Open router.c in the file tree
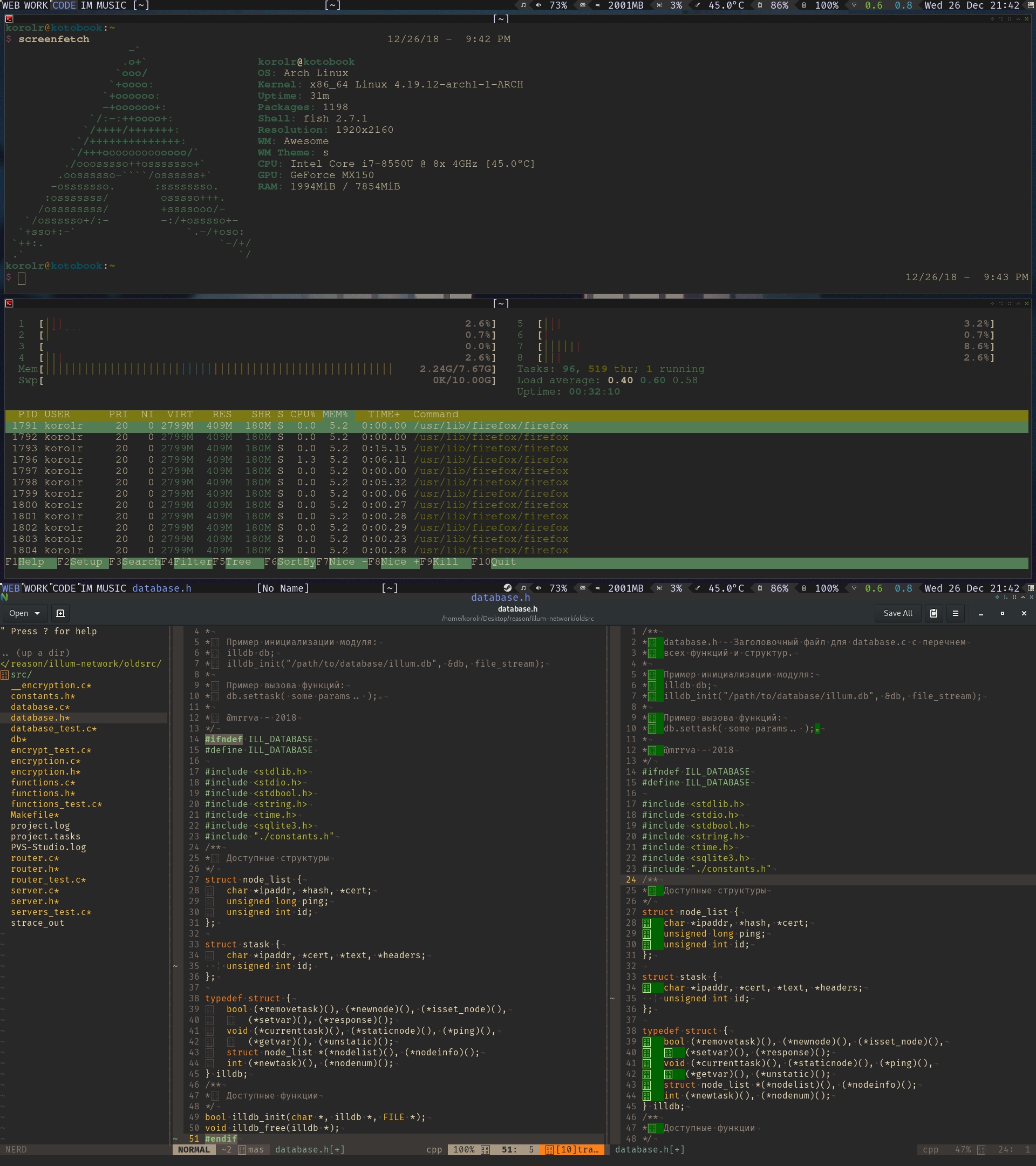The width and height of the screenshot is (1036, 1166). [x=35, y=858]
